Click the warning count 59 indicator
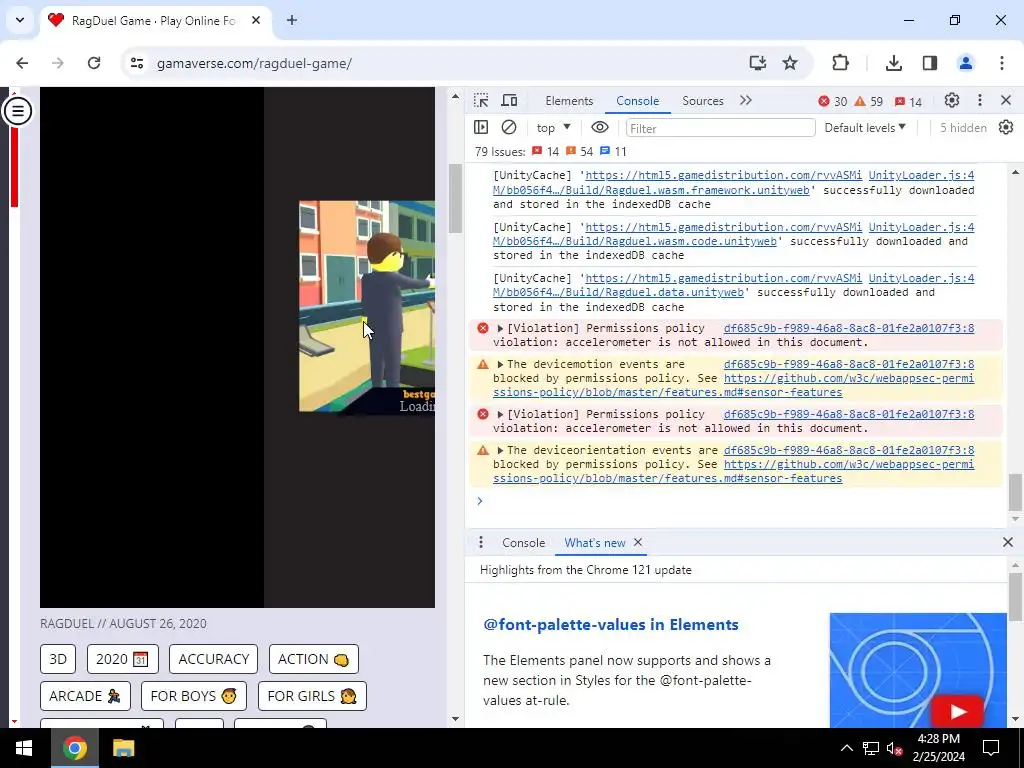The image size is (1024, 768). pyautogui.click(x=869, y=101)
